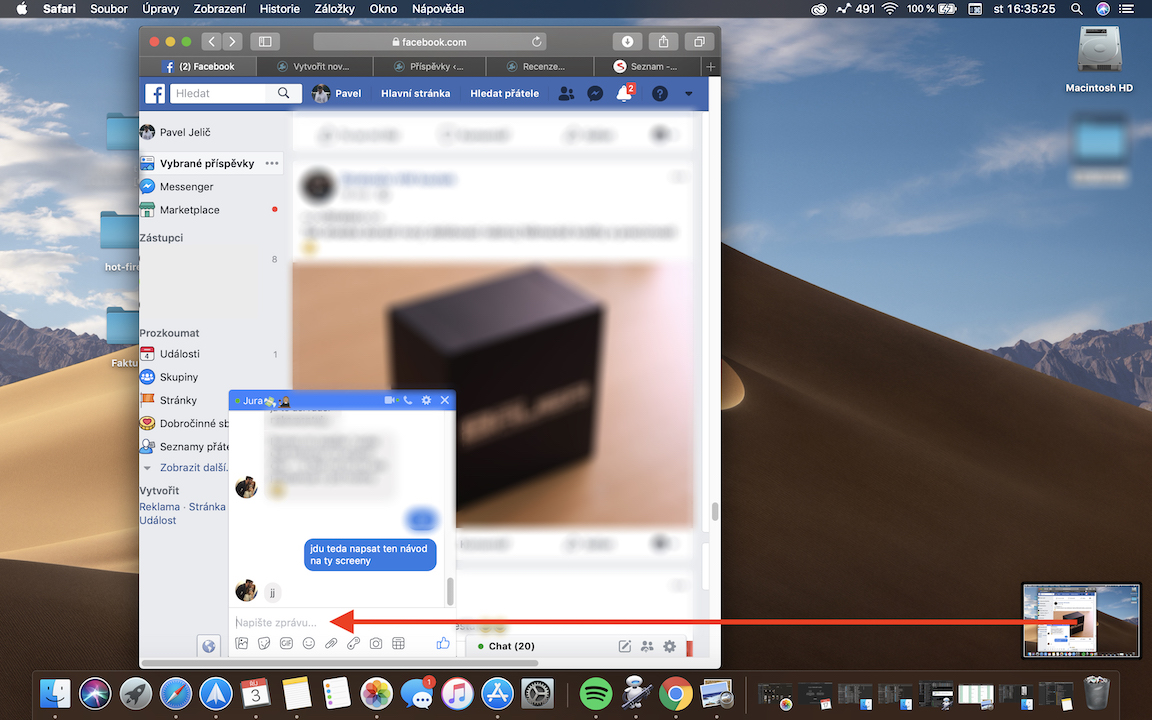The width and height of the screenshot is (1152, 720).
Task: Click the Facebook logo in the blue bar
Action: 155,93
